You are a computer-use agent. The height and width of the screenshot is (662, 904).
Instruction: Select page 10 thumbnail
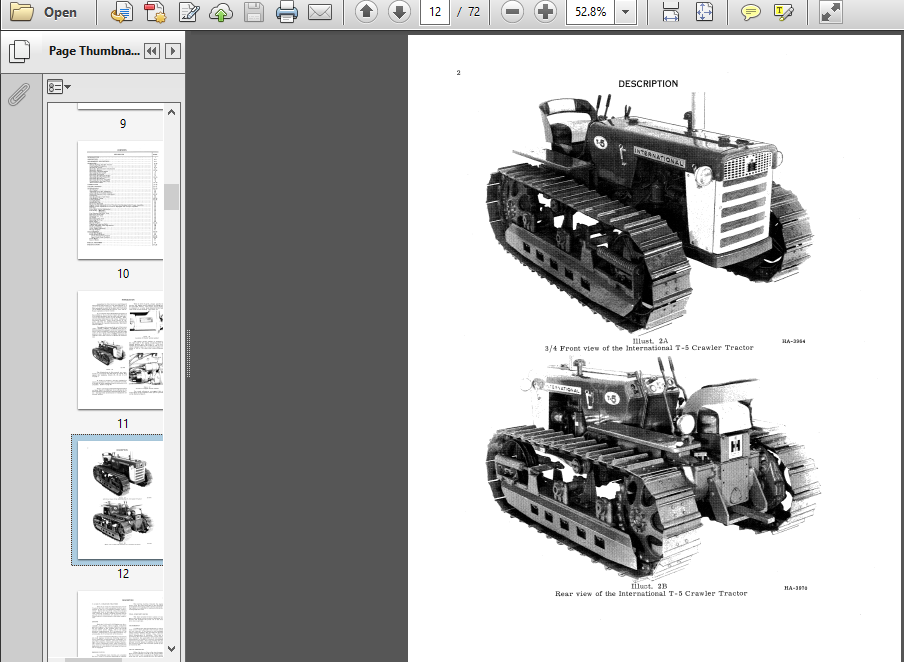click(120, 200)
